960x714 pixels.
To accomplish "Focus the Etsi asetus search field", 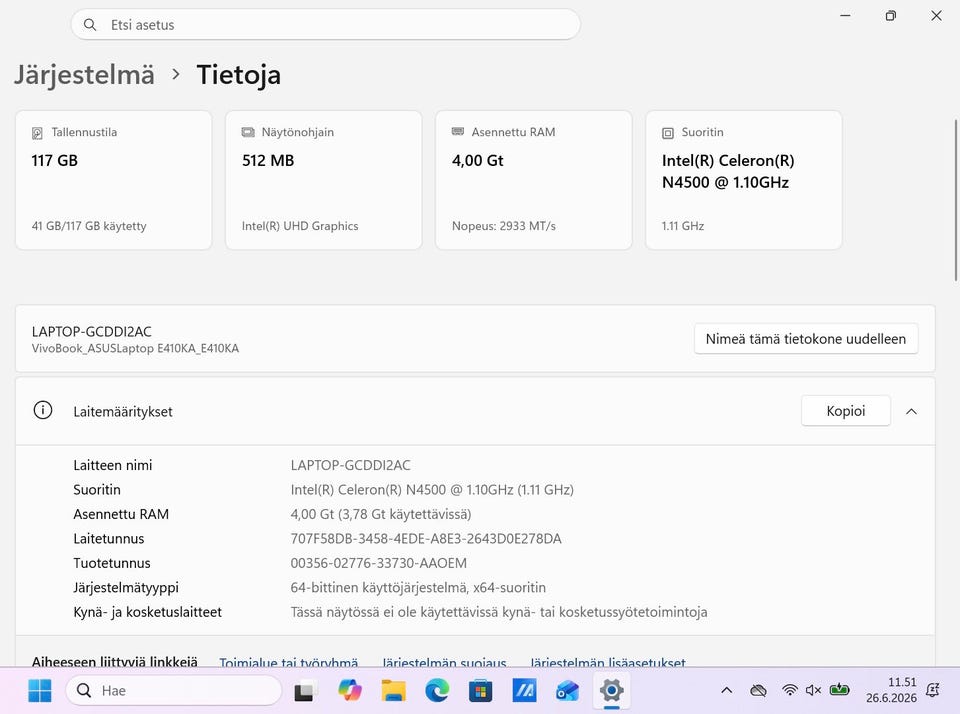I will tap(326, 24).
